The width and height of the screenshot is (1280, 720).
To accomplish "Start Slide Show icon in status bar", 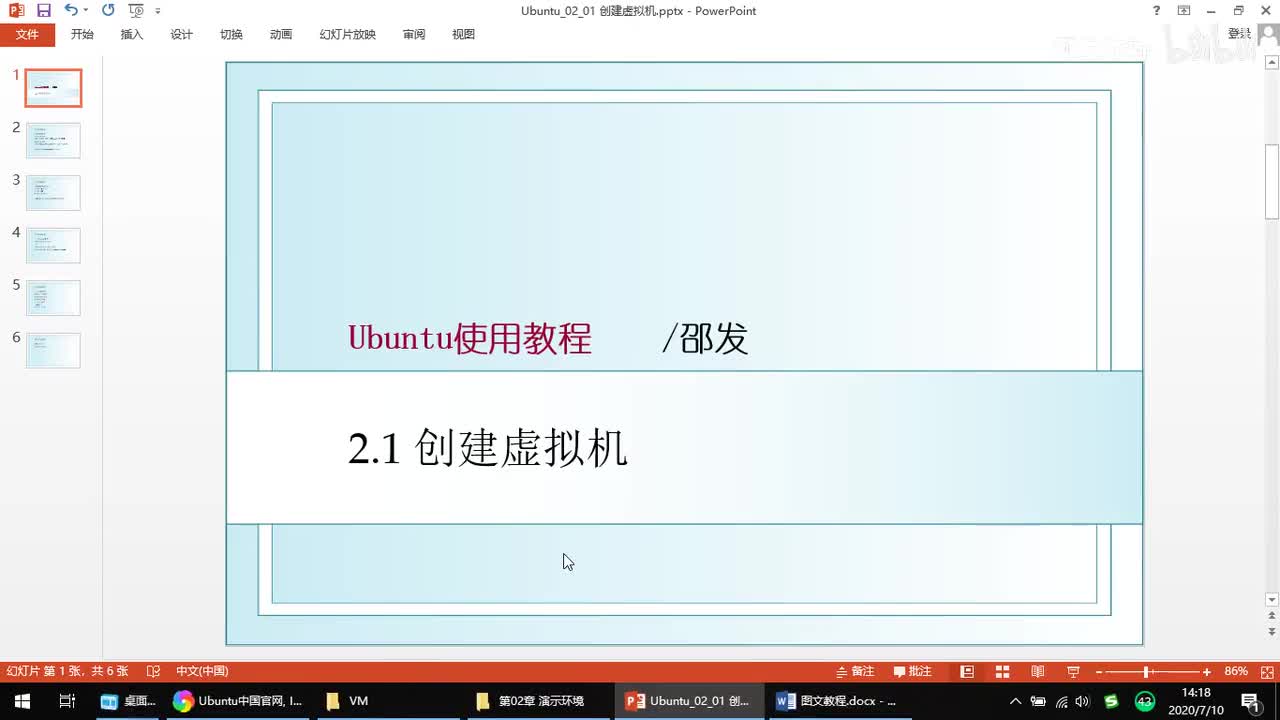I will (x=1073, y=671).
